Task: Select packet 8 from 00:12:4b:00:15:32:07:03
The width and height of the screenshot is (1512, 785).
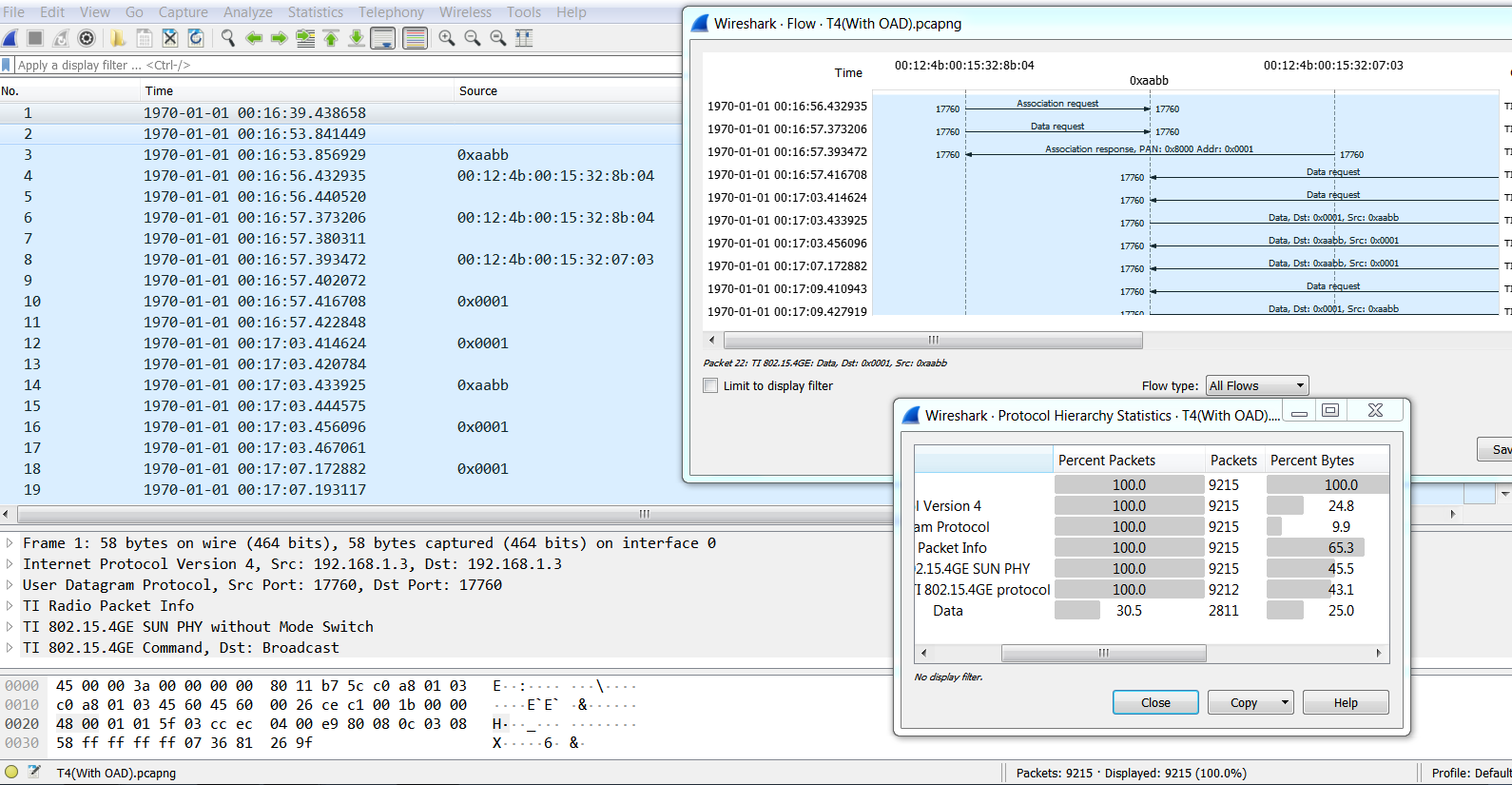Action: click(x=342, y=260)
